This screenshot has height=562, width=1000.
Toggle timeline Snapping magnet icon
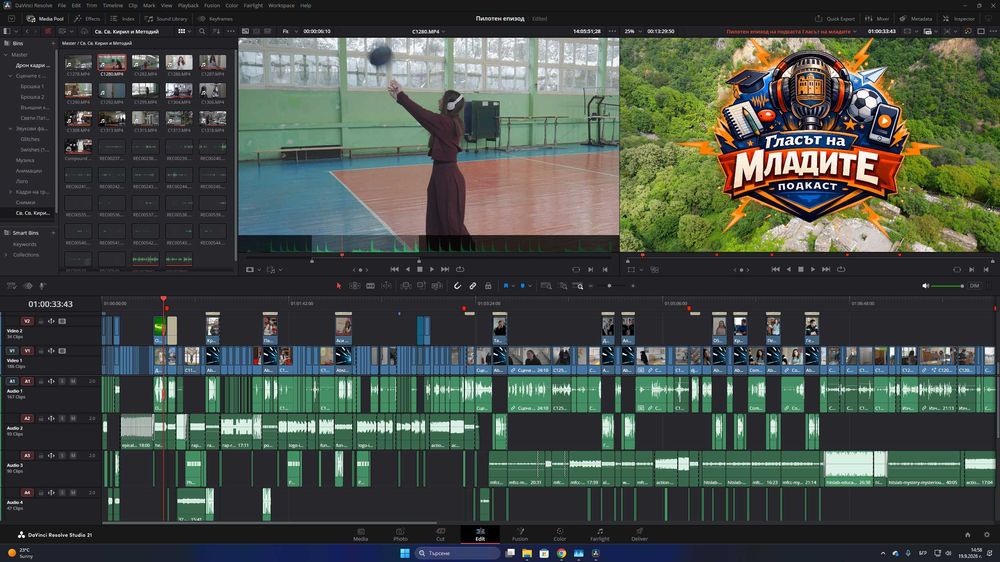pyautogui.click(x=457, y=286)
